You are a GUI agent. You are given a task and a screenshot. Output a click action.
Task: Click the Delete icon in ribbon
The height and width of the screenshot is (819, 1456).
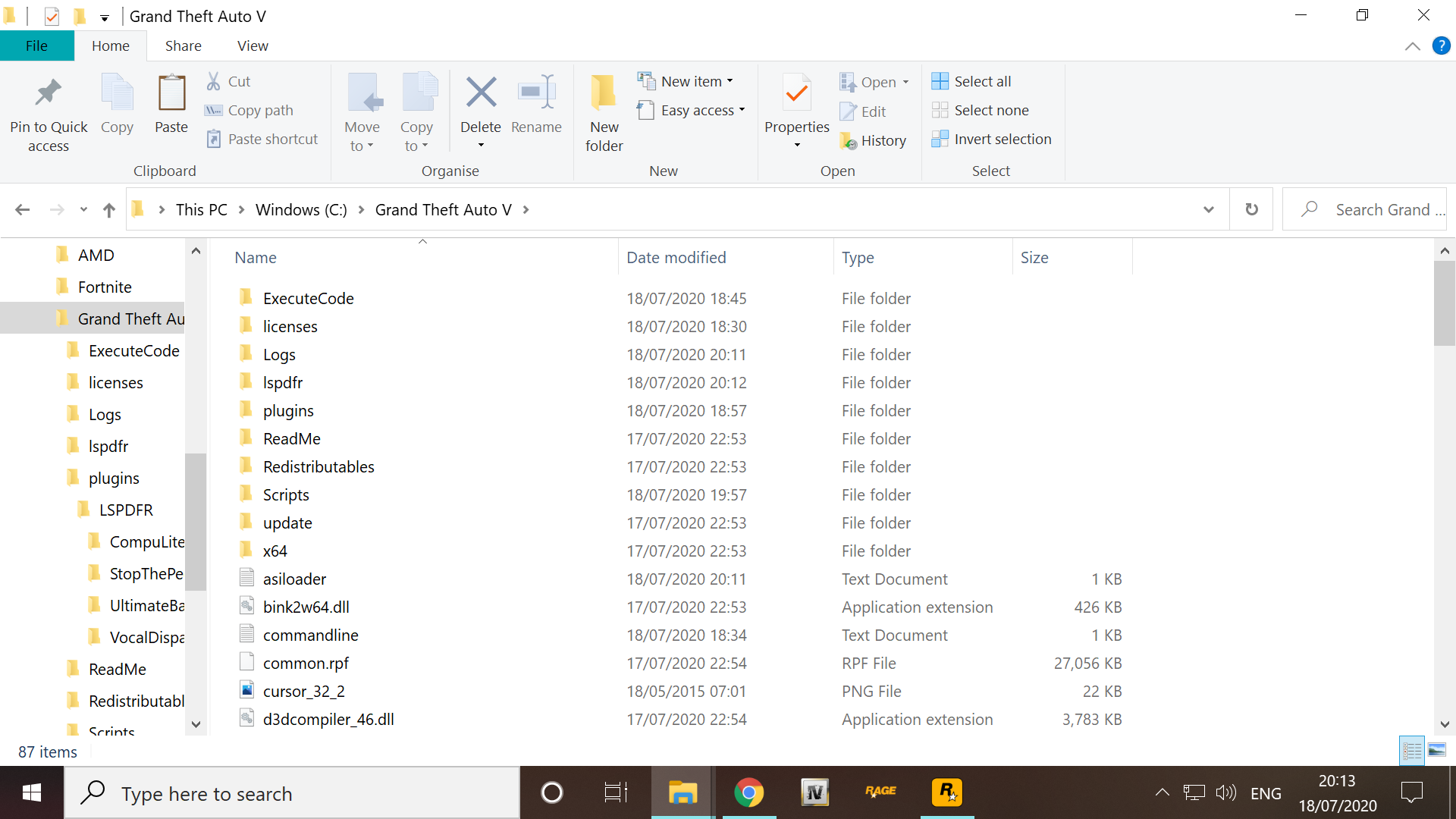tap(481, 93)
